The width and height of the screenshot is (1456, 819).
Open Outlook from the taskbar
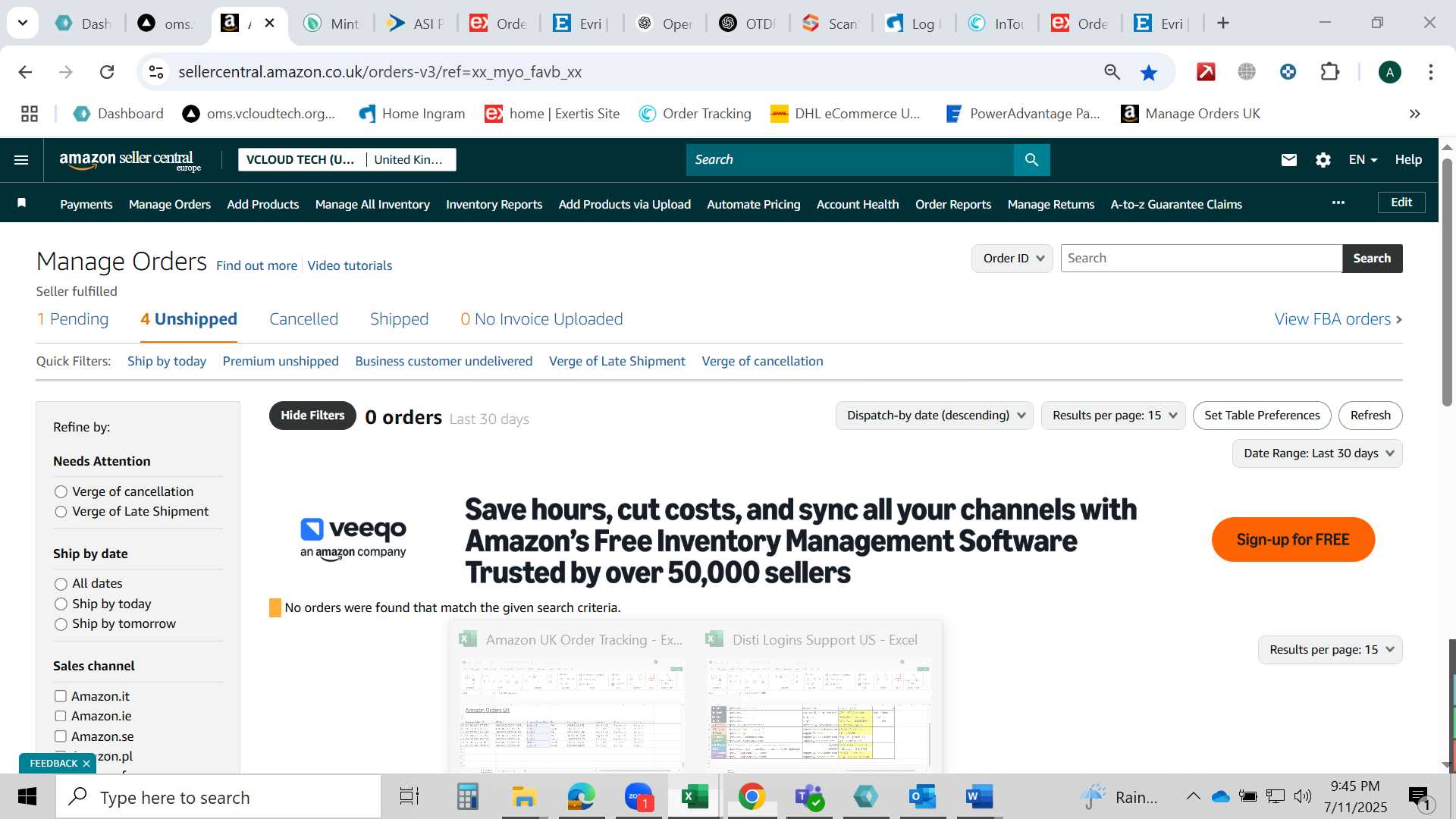(x=923, y=796)
